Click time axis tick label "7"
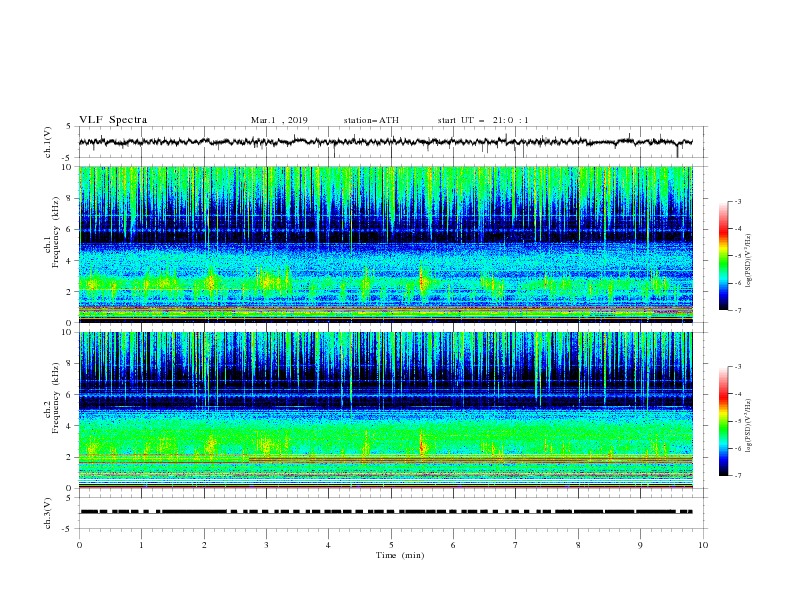The height and width of the screenshot is (612, 792). click(x=516, y=545)
